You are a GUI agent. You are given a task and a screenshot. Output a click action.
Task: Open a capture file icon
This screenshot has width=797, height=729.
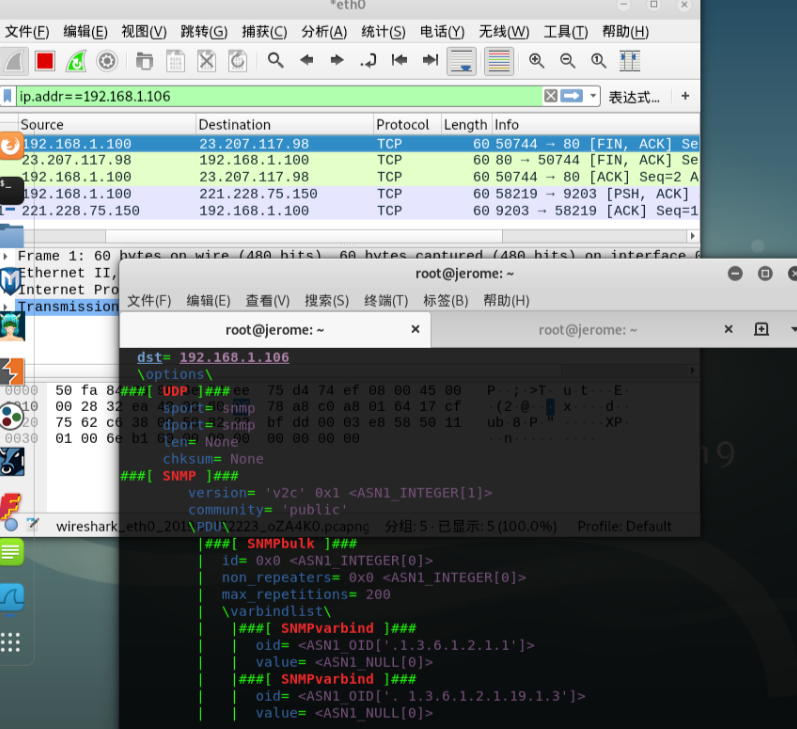click(x=144, y=62)
